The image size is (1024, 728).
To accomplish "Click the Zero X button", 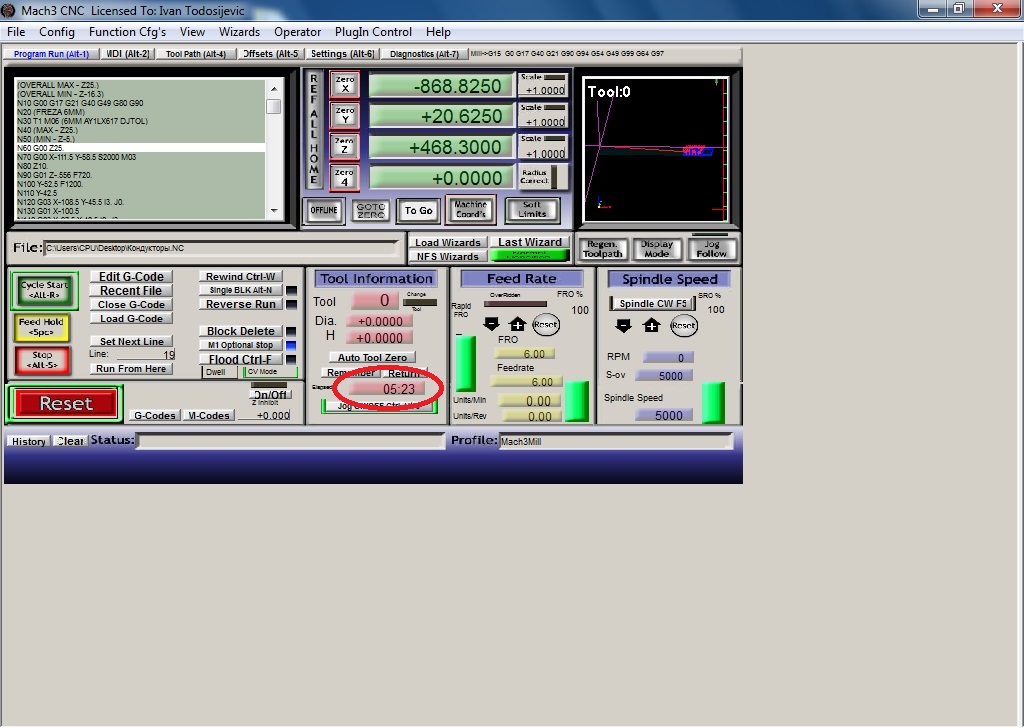I will tap(345, 86).
